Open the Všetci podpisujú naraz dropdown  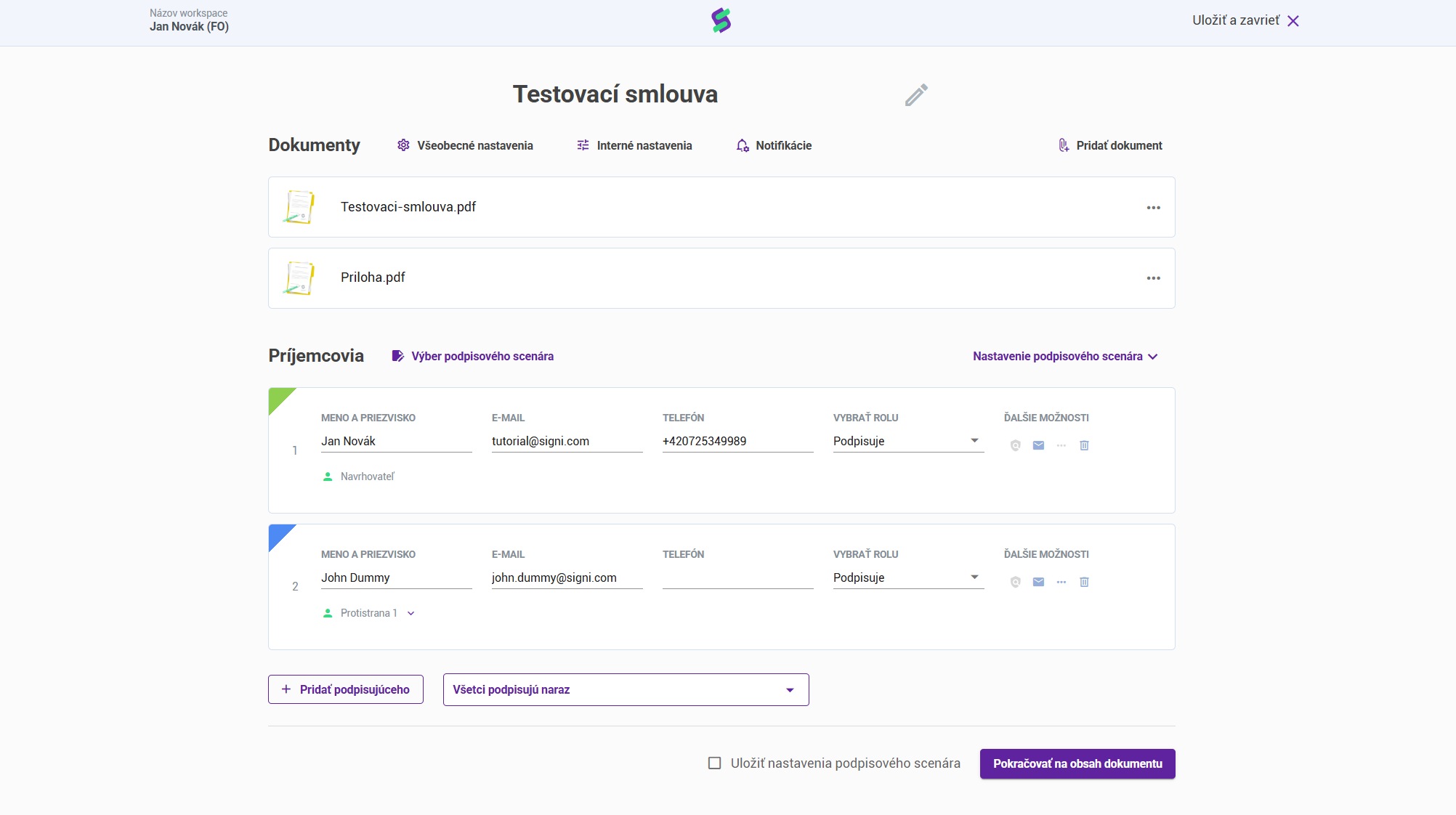click(x=626, y=690)
